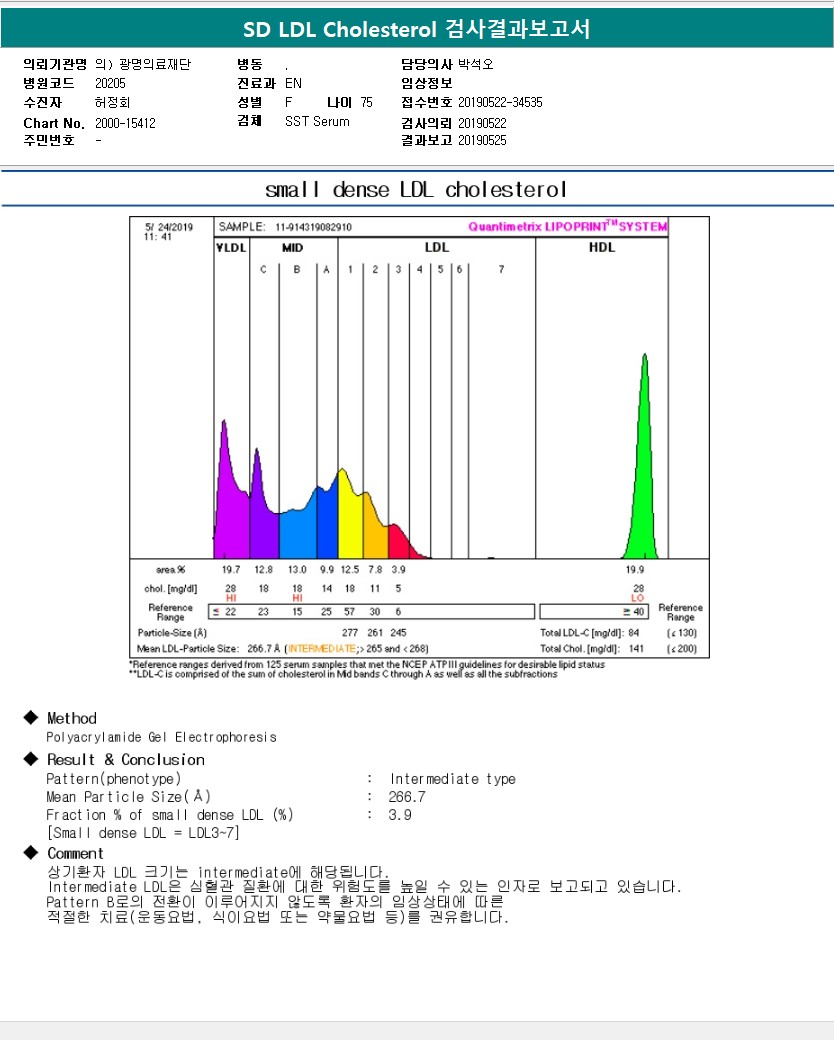Click the red LDL 3 band area
Screen dimensions: 834x1040
(x=397, y=540)
